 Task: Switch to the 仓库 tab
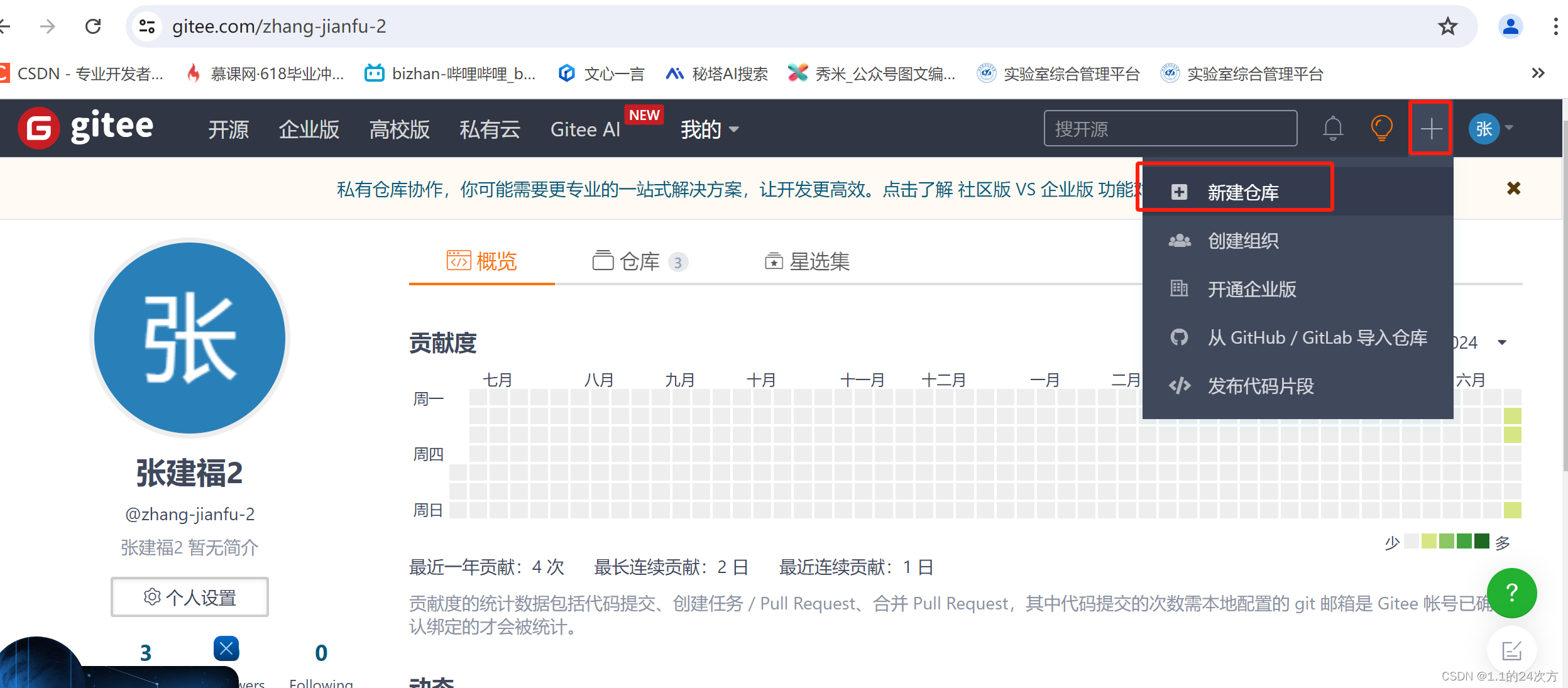point(639,261)
